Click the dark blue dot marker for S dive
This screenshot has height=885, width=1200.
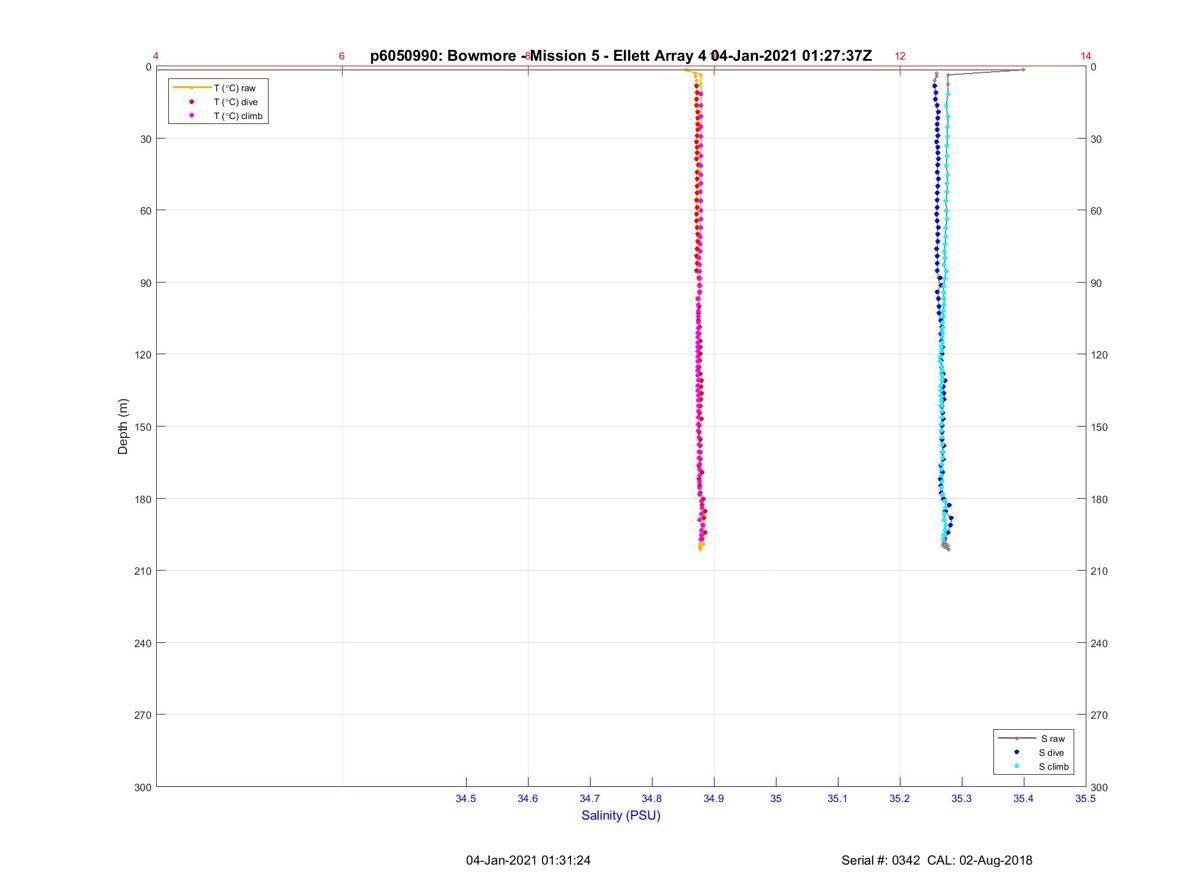coord(1016,752)
